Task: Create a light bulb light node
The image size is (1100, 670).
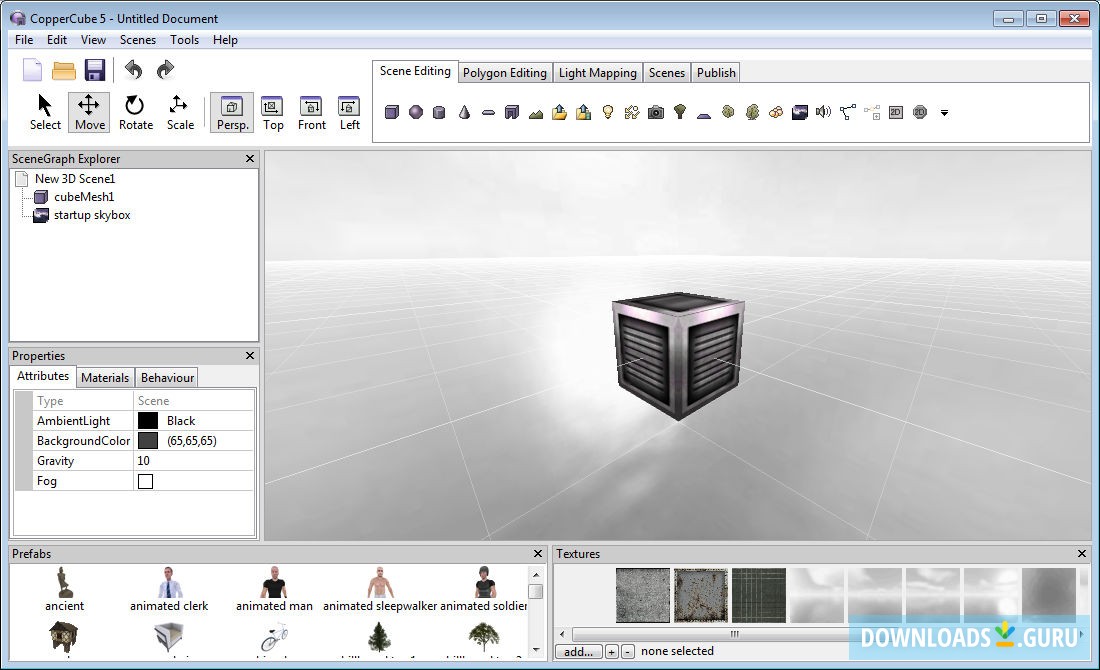Action: [x=607, y=113]
